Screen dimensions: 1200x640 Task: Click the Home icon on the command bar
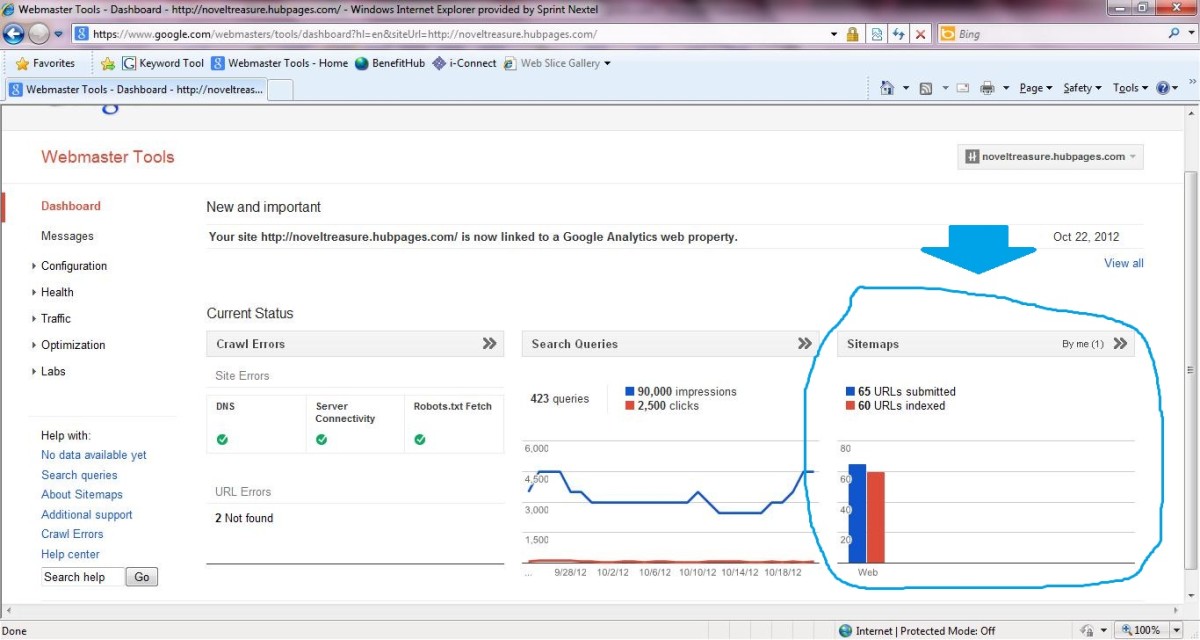(x=886, y=88)
